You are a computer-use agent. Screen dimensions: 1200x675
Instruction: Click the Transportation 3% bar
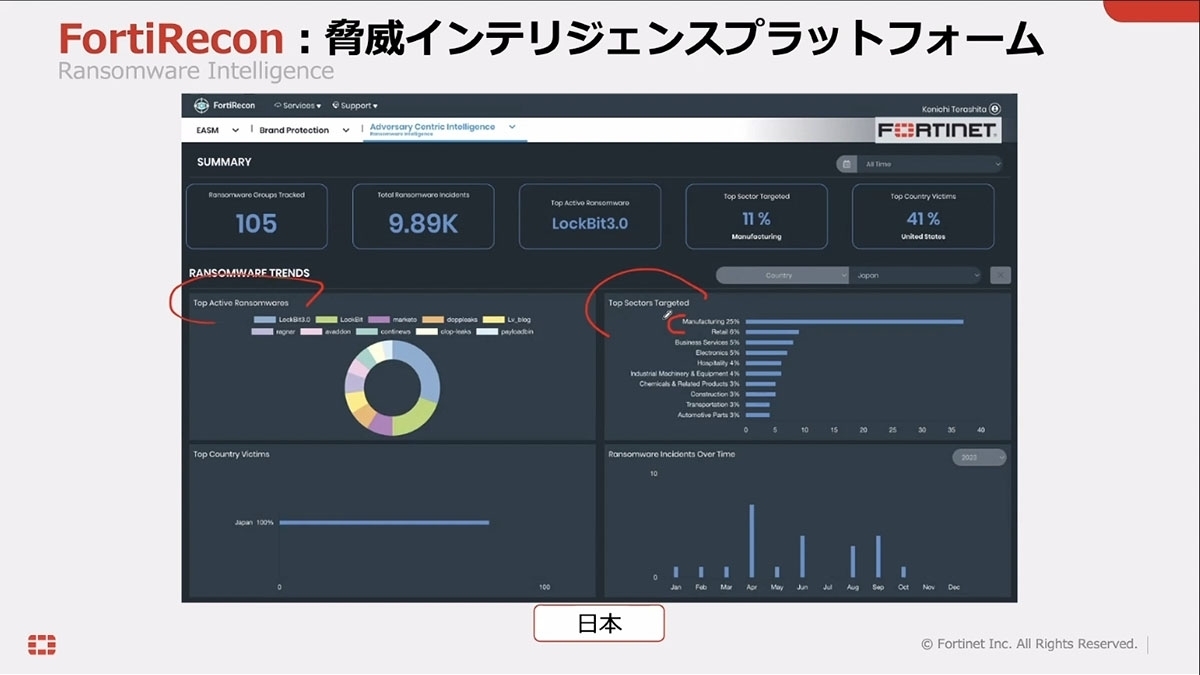click(758, 404)
